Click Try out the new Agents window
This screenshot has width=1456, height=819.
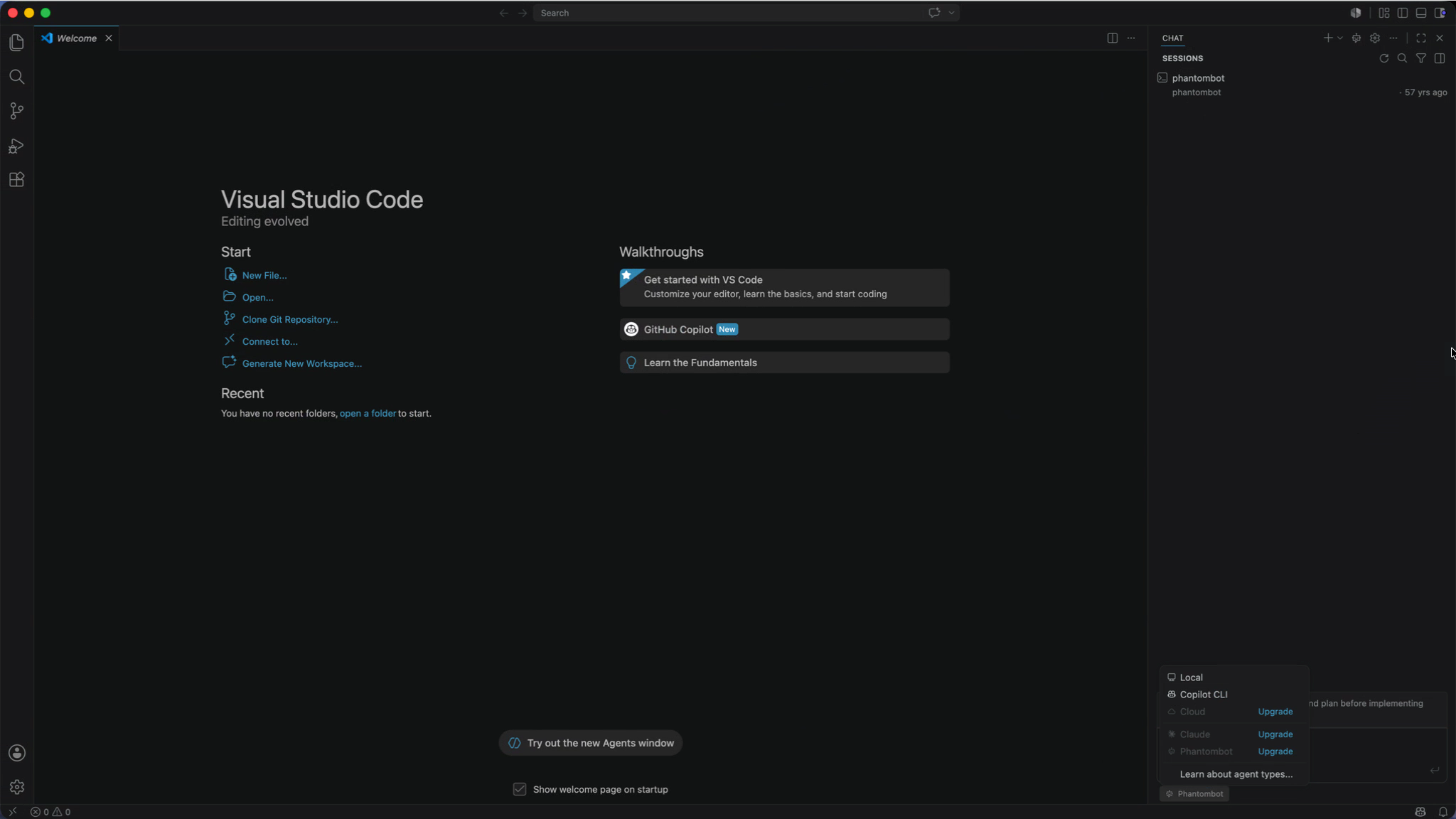(x=590, y=743)
